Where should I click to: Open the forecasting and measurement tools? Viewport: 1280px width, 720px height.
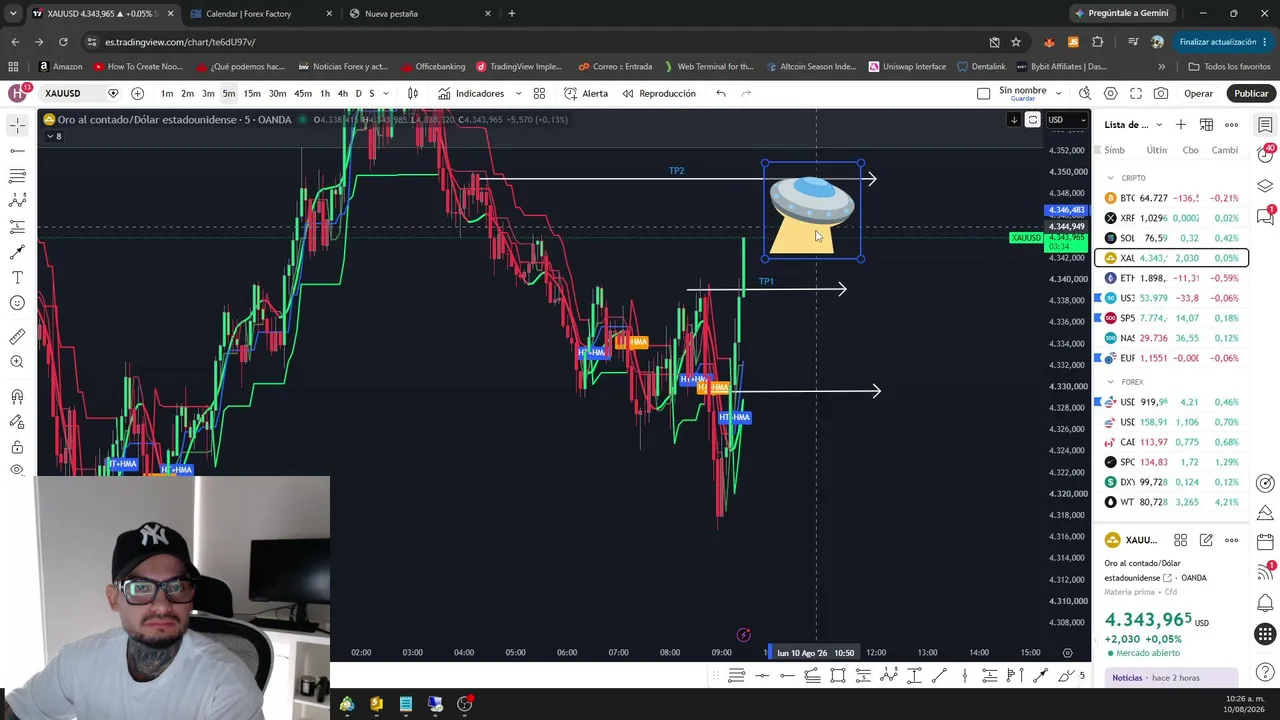coord(17,227)
